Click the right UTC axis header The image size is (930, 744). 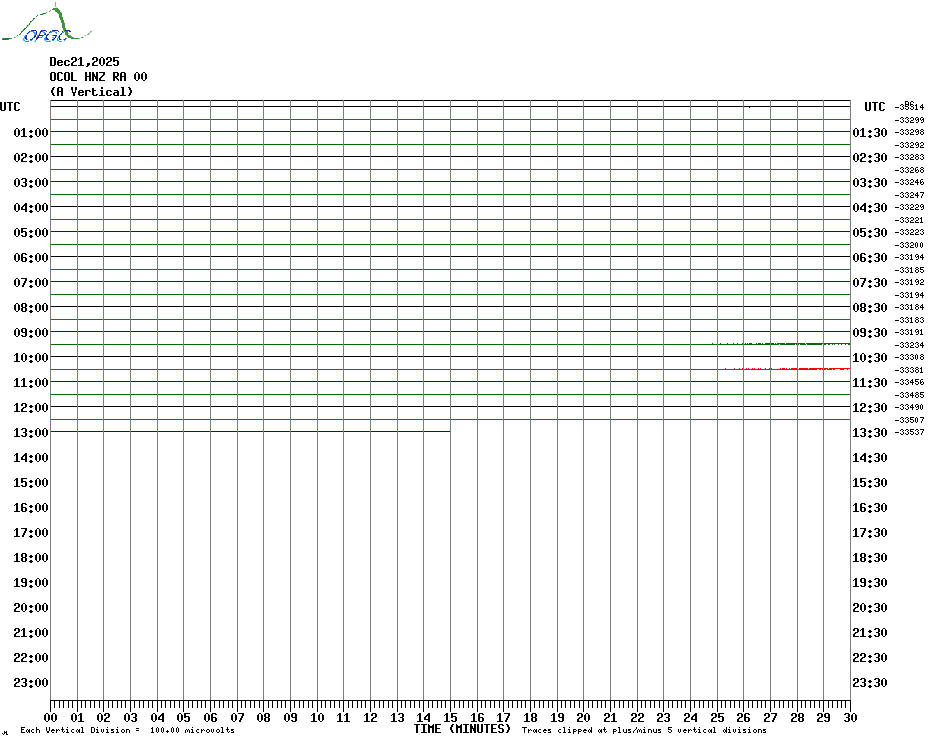point(874,107)
